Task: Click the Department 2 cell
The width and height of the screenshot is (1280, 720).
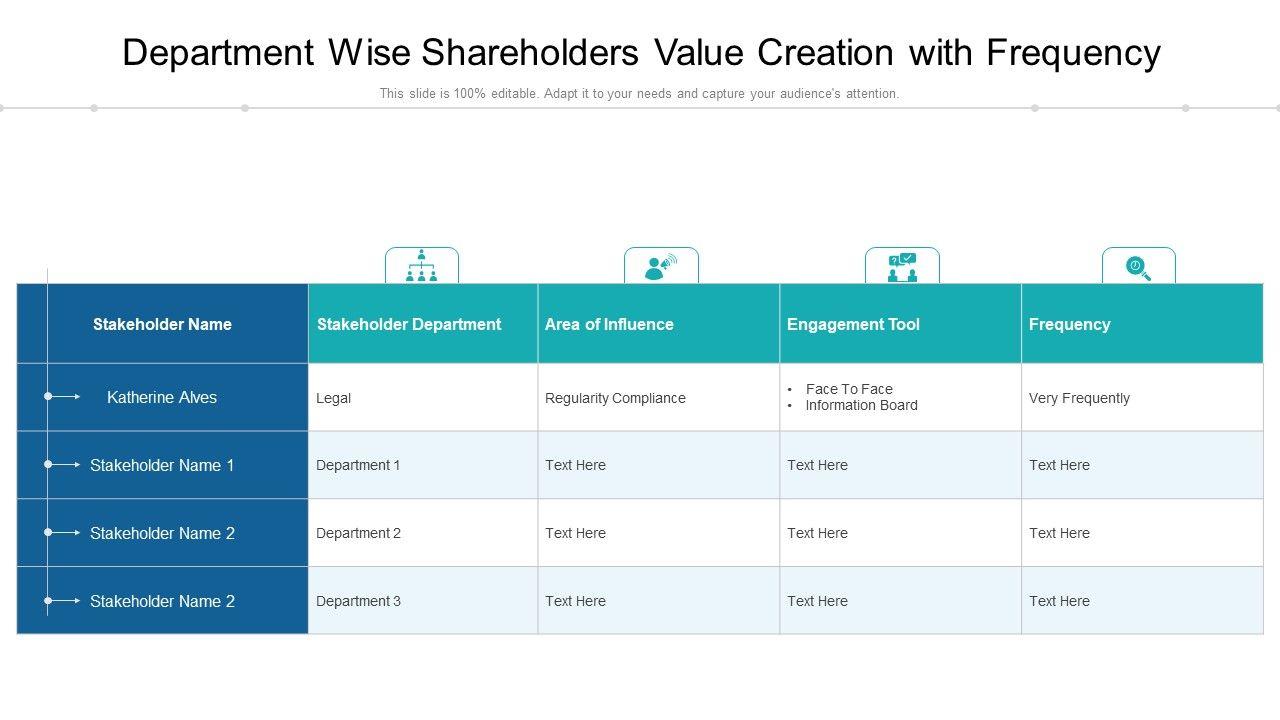Action: 358,533
